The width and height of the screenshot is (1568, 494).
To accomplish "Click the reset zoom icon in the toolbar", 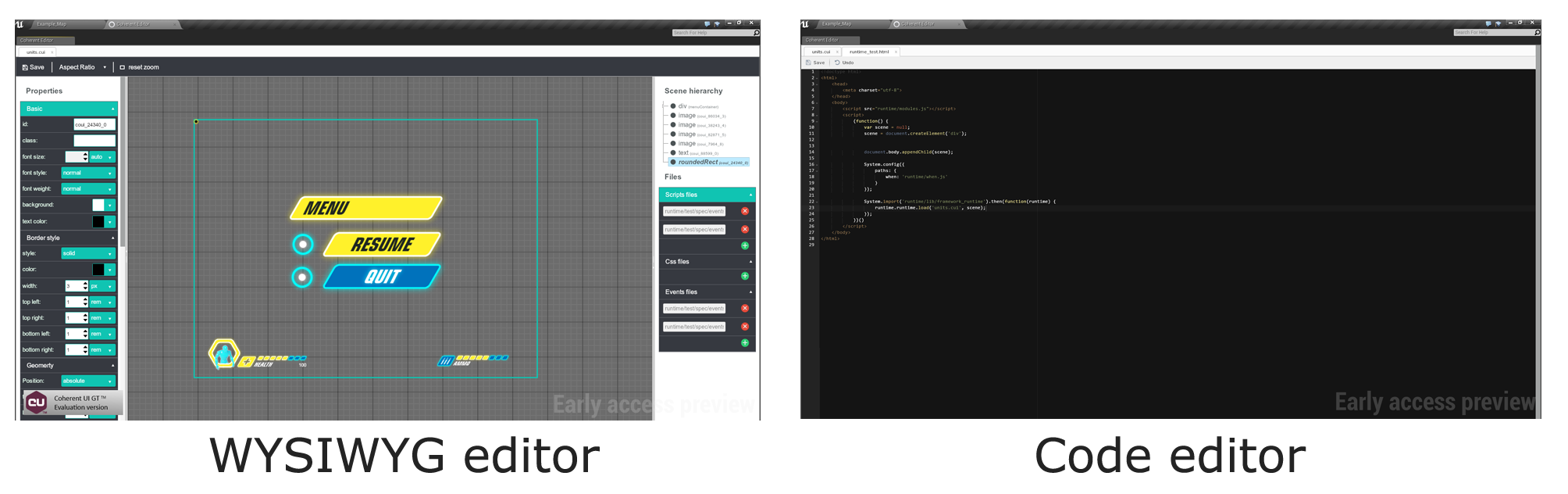I will click(x=123, y=67).
